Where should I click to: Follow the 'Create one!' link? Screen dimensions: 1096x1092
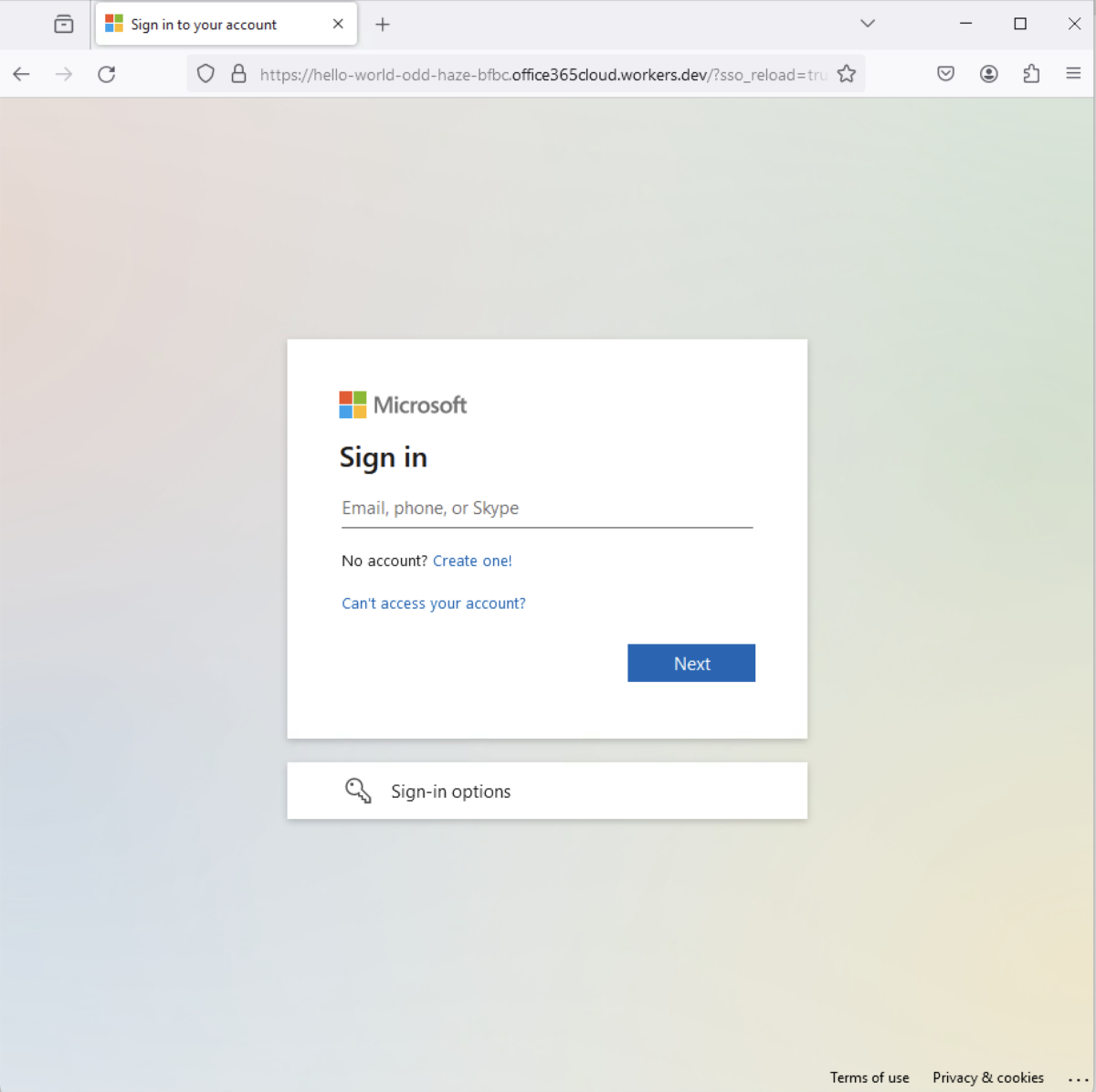point(472,561)
